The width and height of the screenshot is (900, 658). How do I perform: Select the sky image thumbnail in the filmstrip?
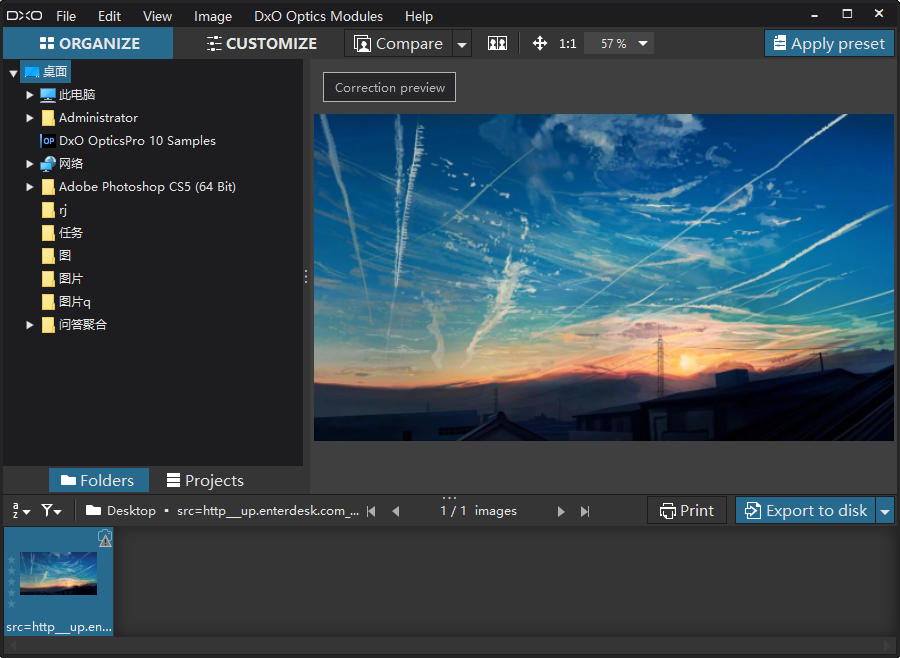(59, 573)
